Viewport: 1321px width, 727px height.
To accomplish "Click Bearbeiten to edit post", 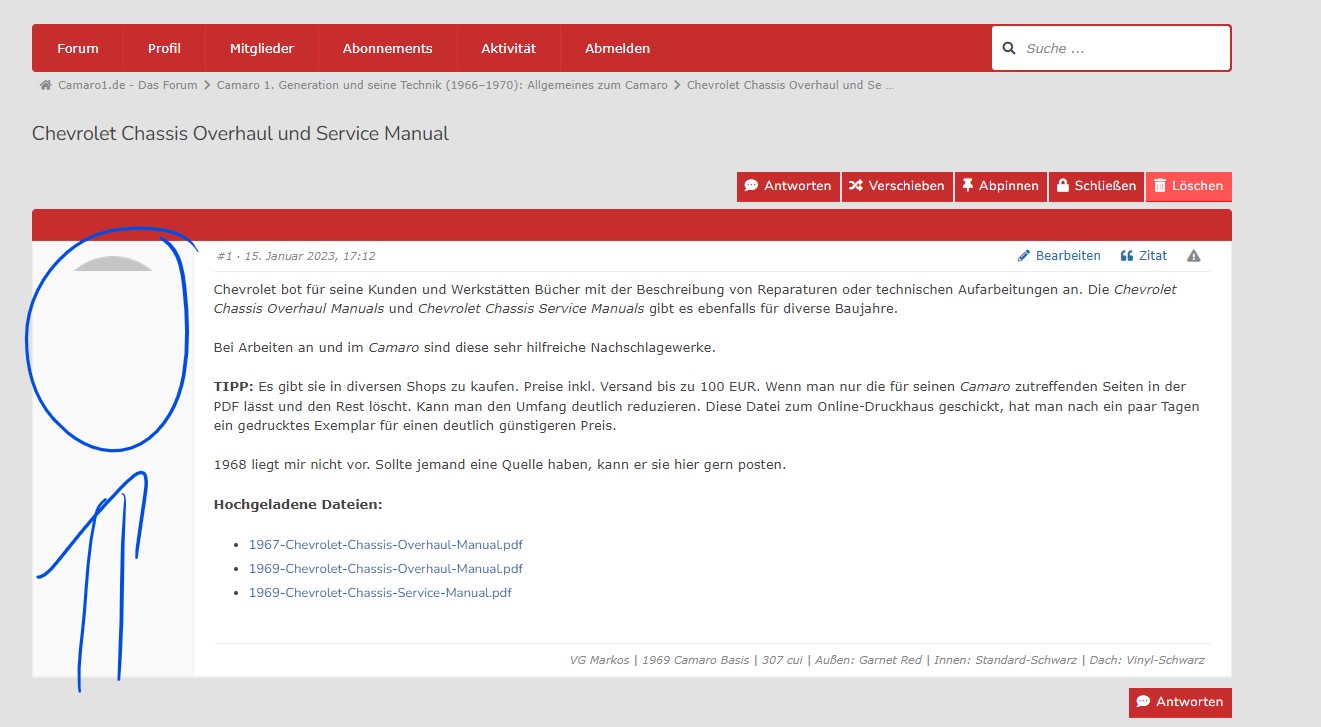I will point(1059,256).
